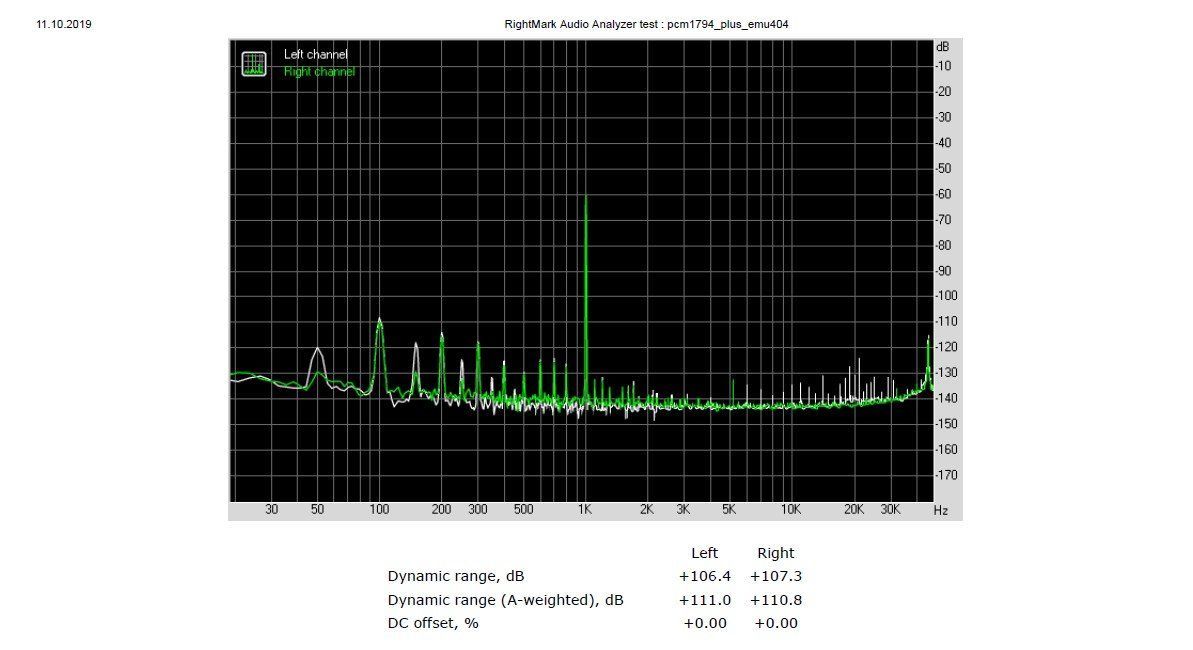This screenshot has height=650, width=1193.
Task: Click the '-140' dB axis label
Action: 946,398
